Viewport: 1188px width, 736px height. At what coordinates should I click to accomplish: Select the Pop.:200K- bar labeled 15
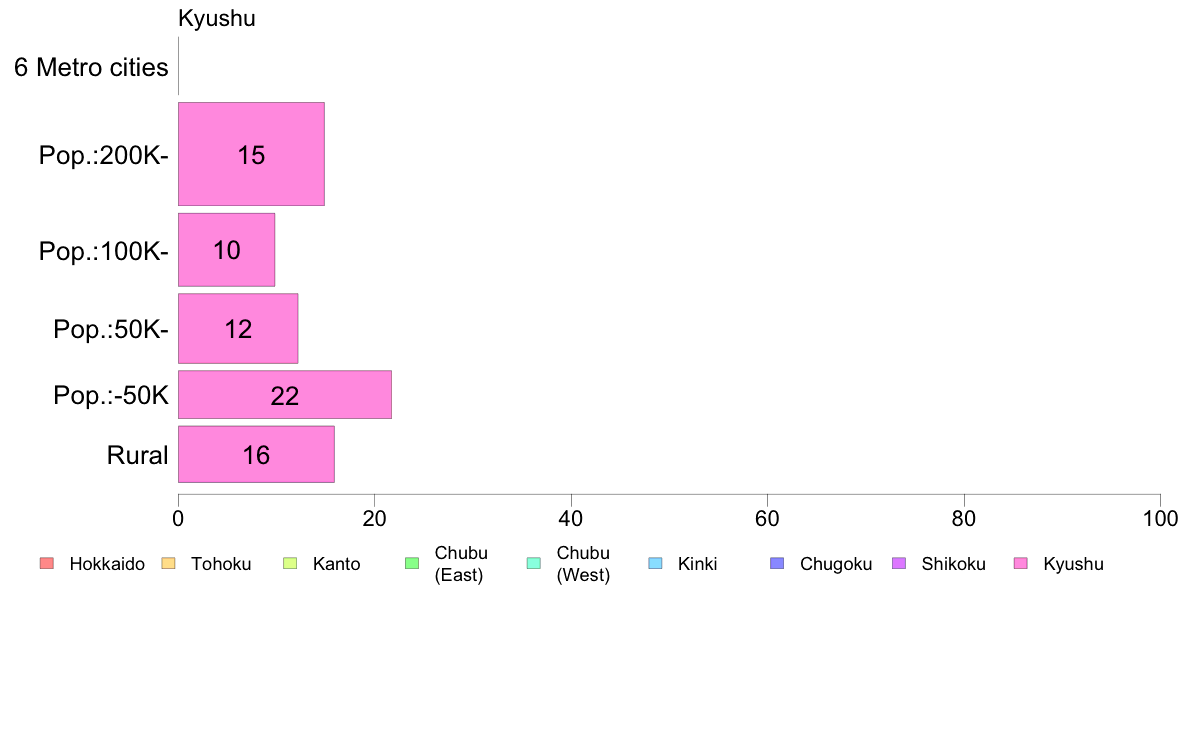click(252, 154)
